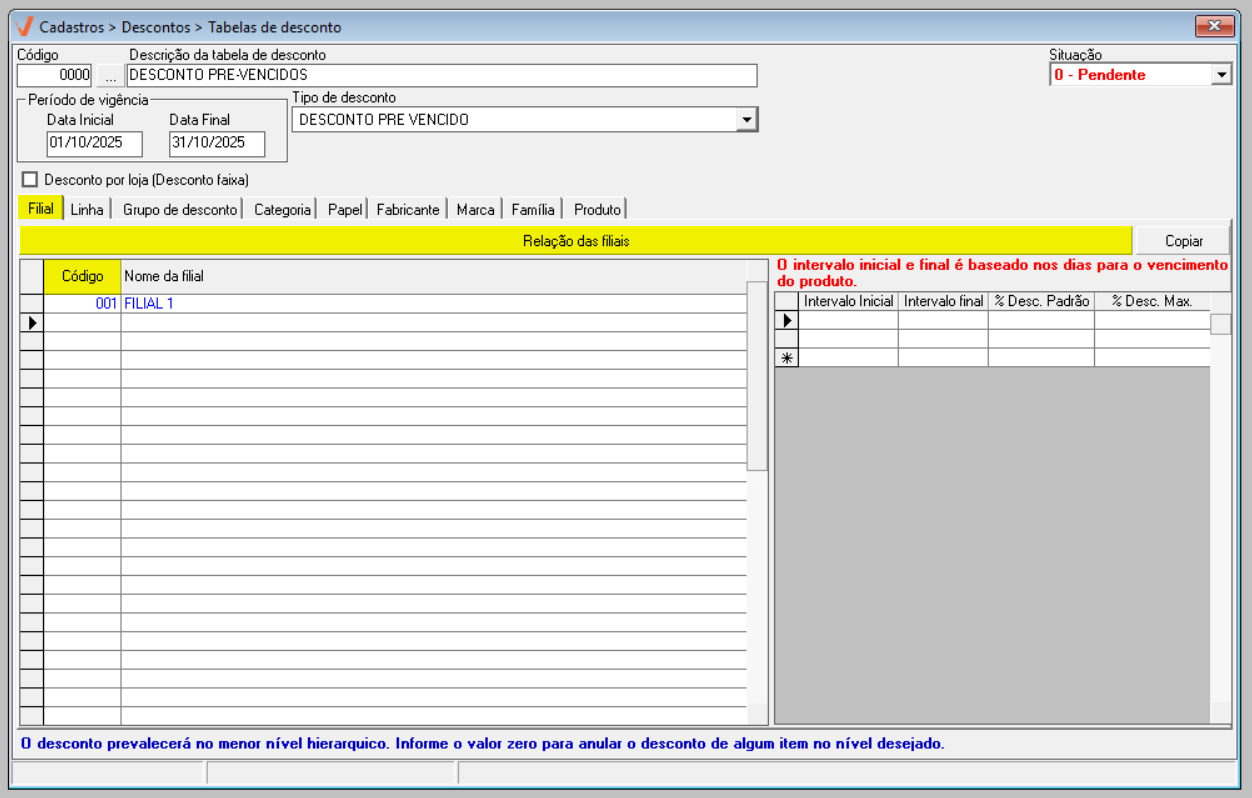Close the Tabelas de desconto window
Viewport: 1252px width, 798px height.
[1214, 26]
